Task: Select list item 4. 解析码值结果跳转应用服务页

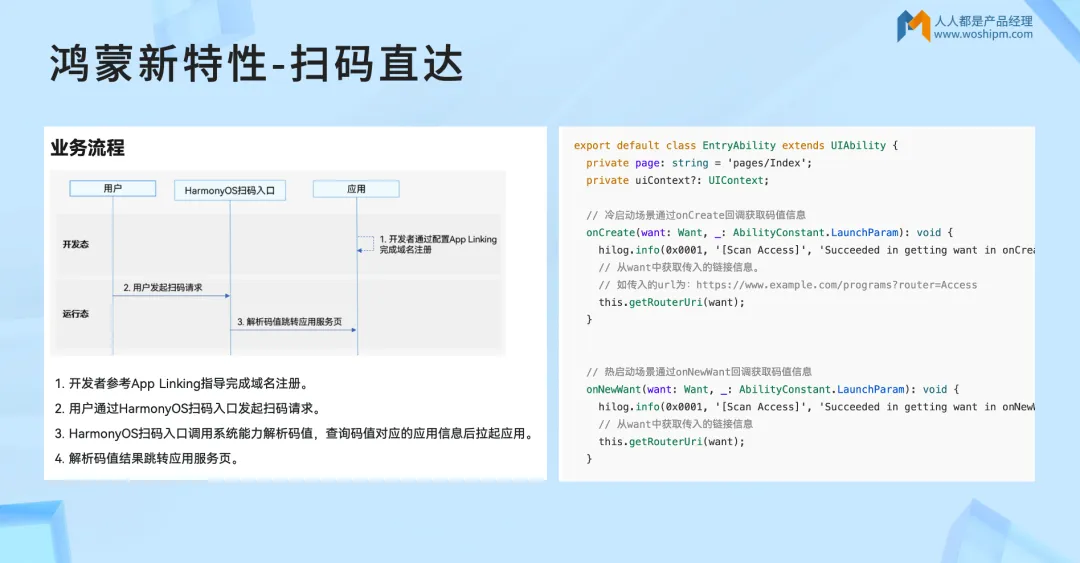Action: click(x=148, y=458)
